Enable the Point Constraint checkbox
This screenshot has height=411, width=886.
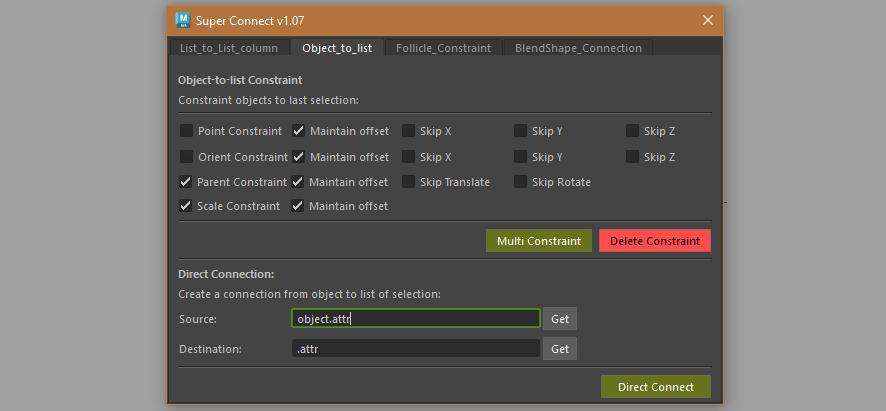click(187, 131)
